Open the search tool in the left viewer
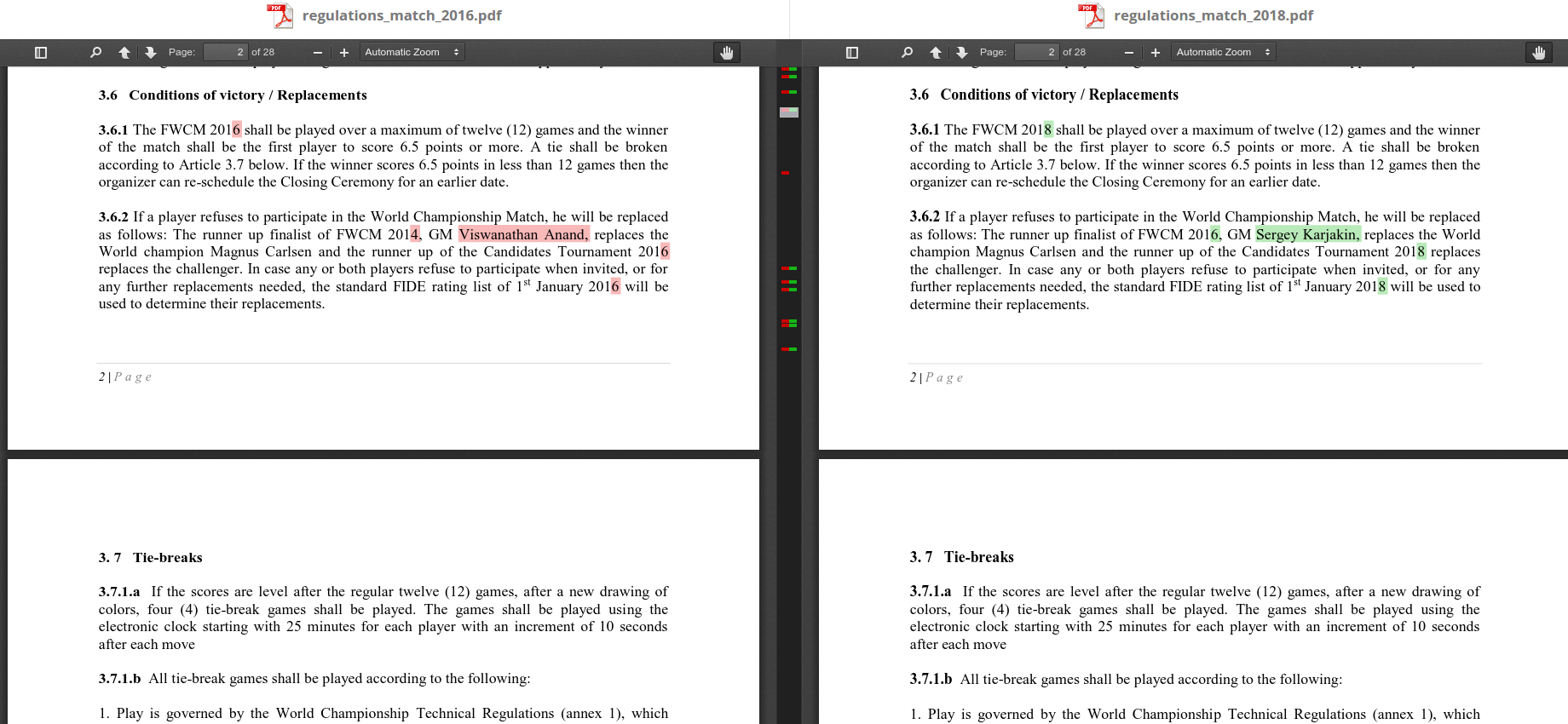This screenshot has height=724, width=1568. point(95,53)
